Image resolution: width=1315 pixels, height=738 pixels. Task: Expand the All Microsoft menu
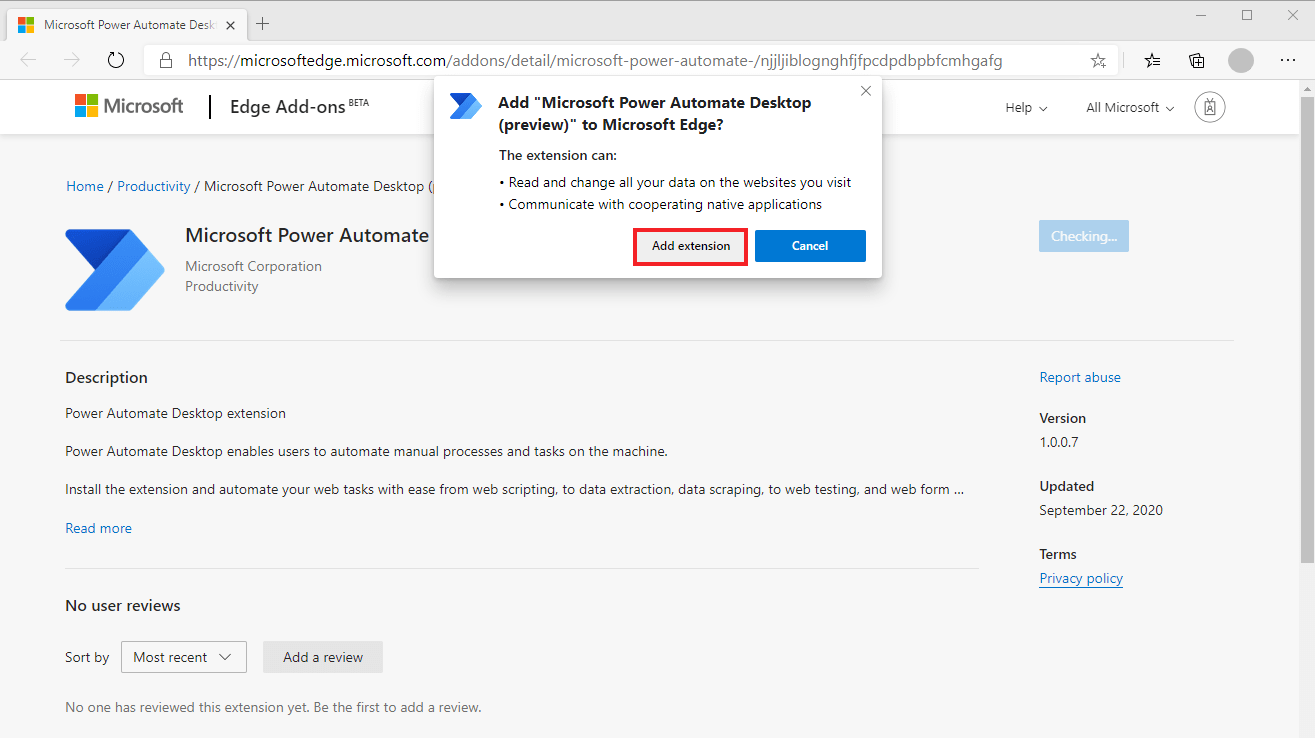pos(1128,107)
